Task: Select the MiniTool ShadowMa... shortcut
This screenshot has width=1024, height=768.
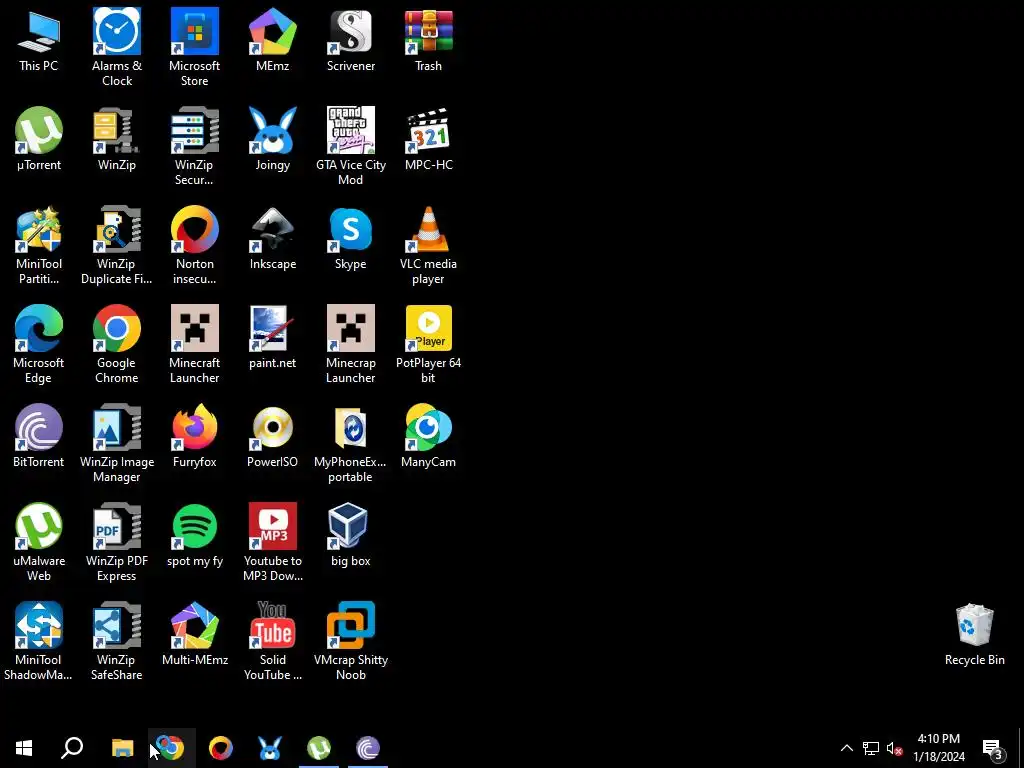Action: (x=39, y=641)
